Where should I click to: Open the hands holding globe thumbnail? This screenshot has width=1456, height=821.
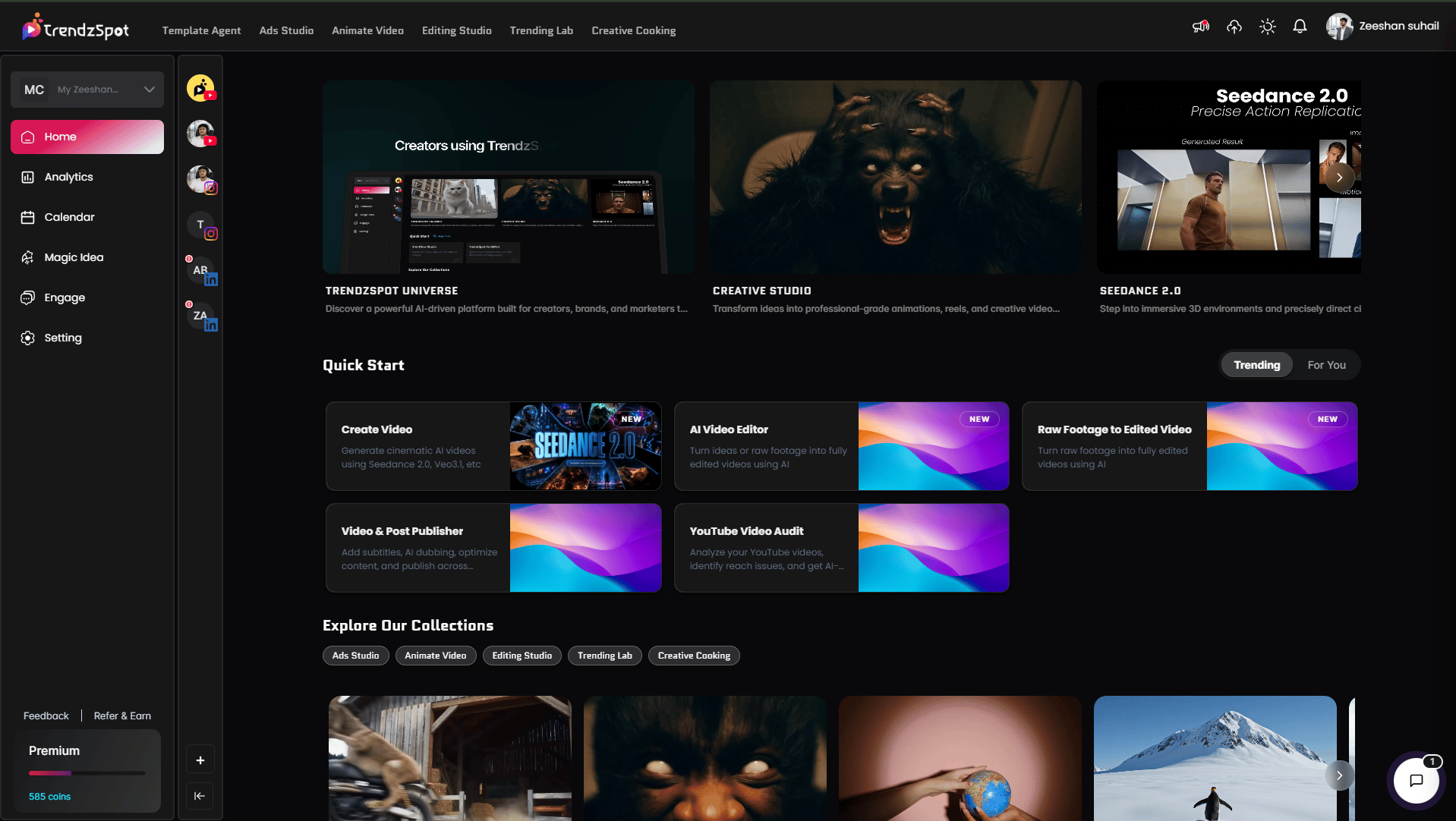point(960,758)
